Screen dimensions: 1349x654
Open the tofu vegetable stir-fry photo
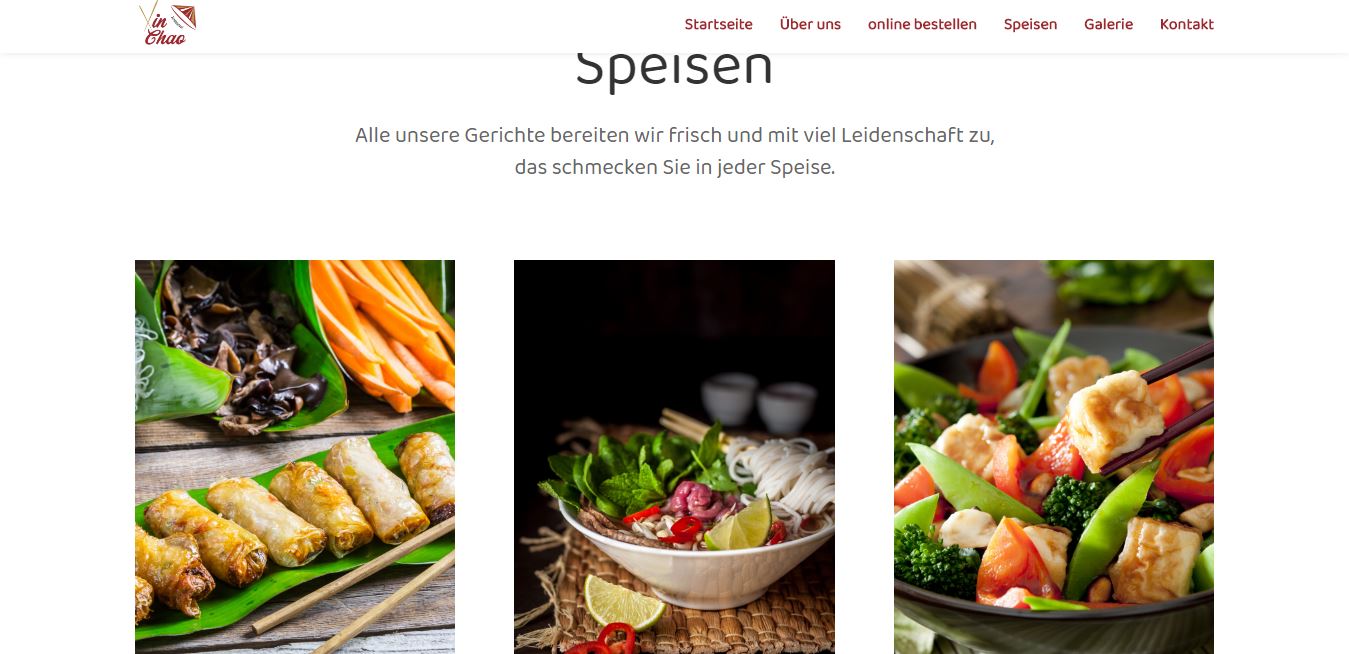[x=1054, y=457]
